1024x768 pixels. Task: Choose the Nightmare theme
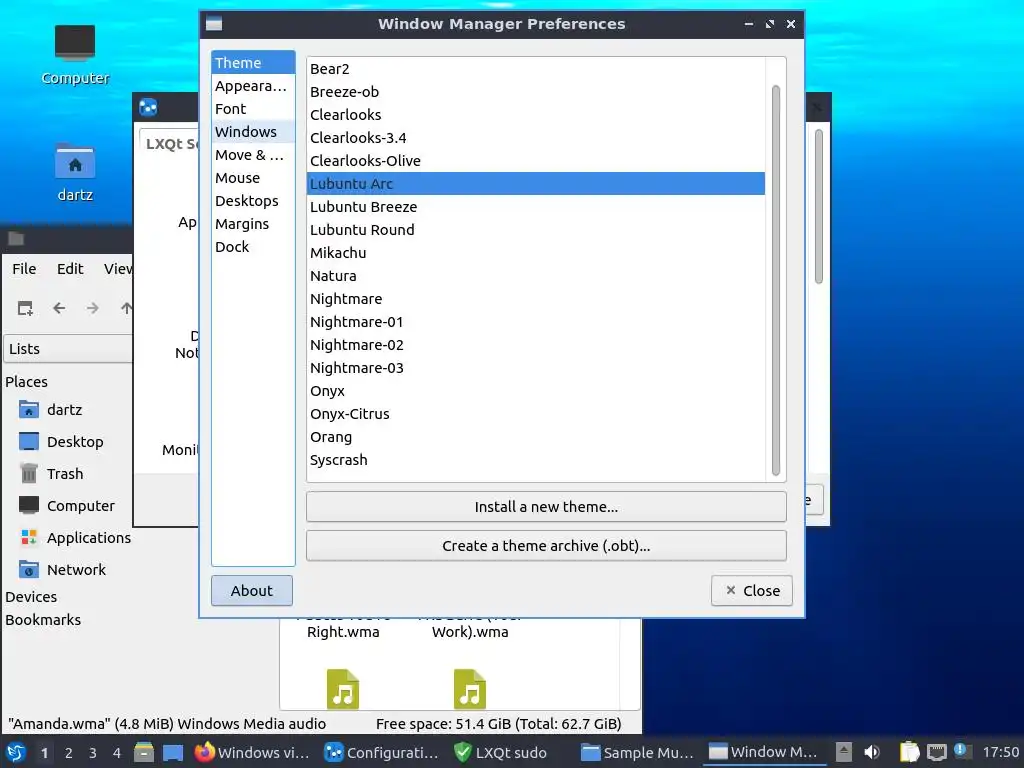(536, 298)
